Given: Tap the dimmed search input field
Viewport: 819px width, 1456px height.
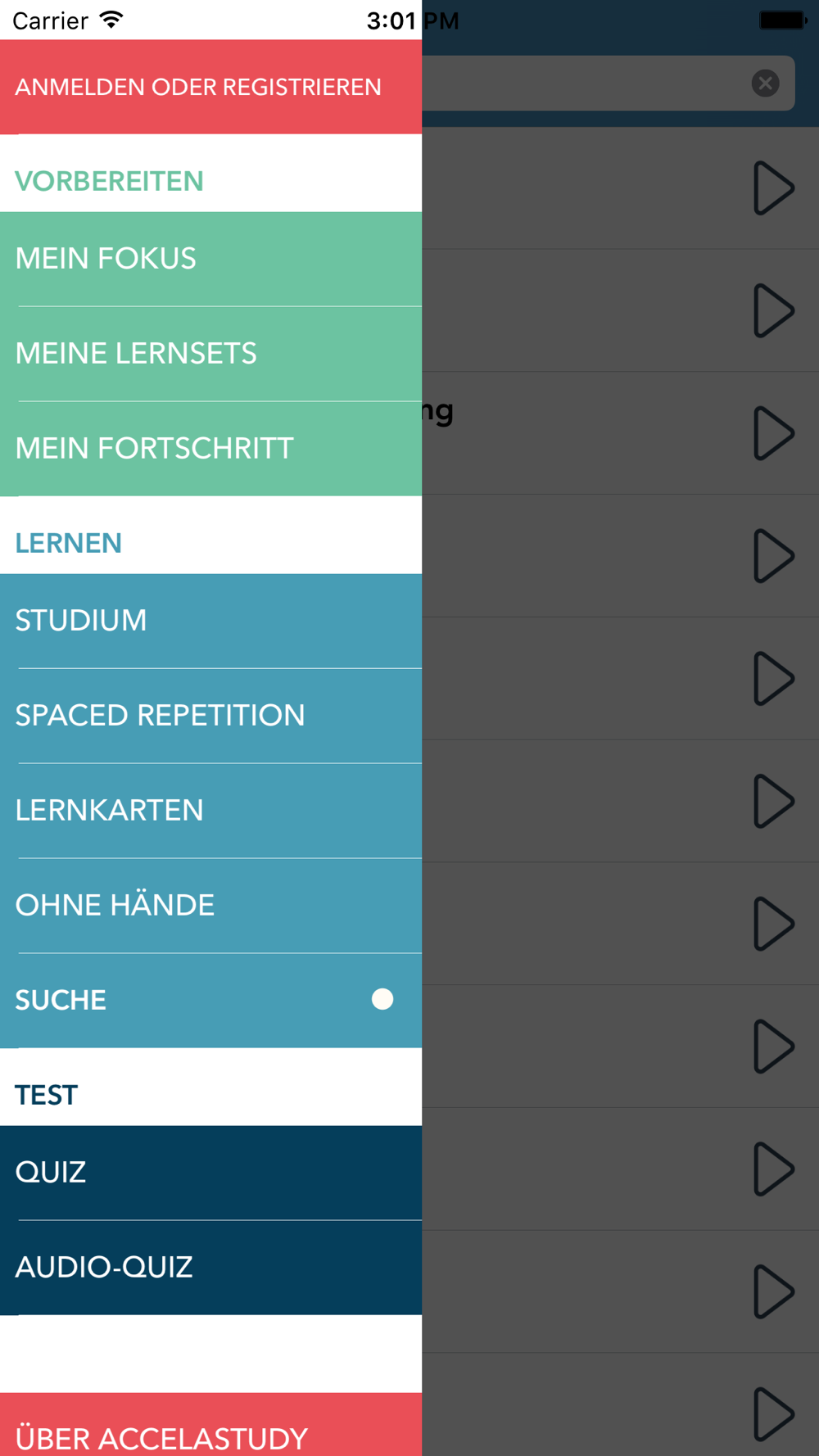Looking at the screenshot, I should click(x=581, y=84).
